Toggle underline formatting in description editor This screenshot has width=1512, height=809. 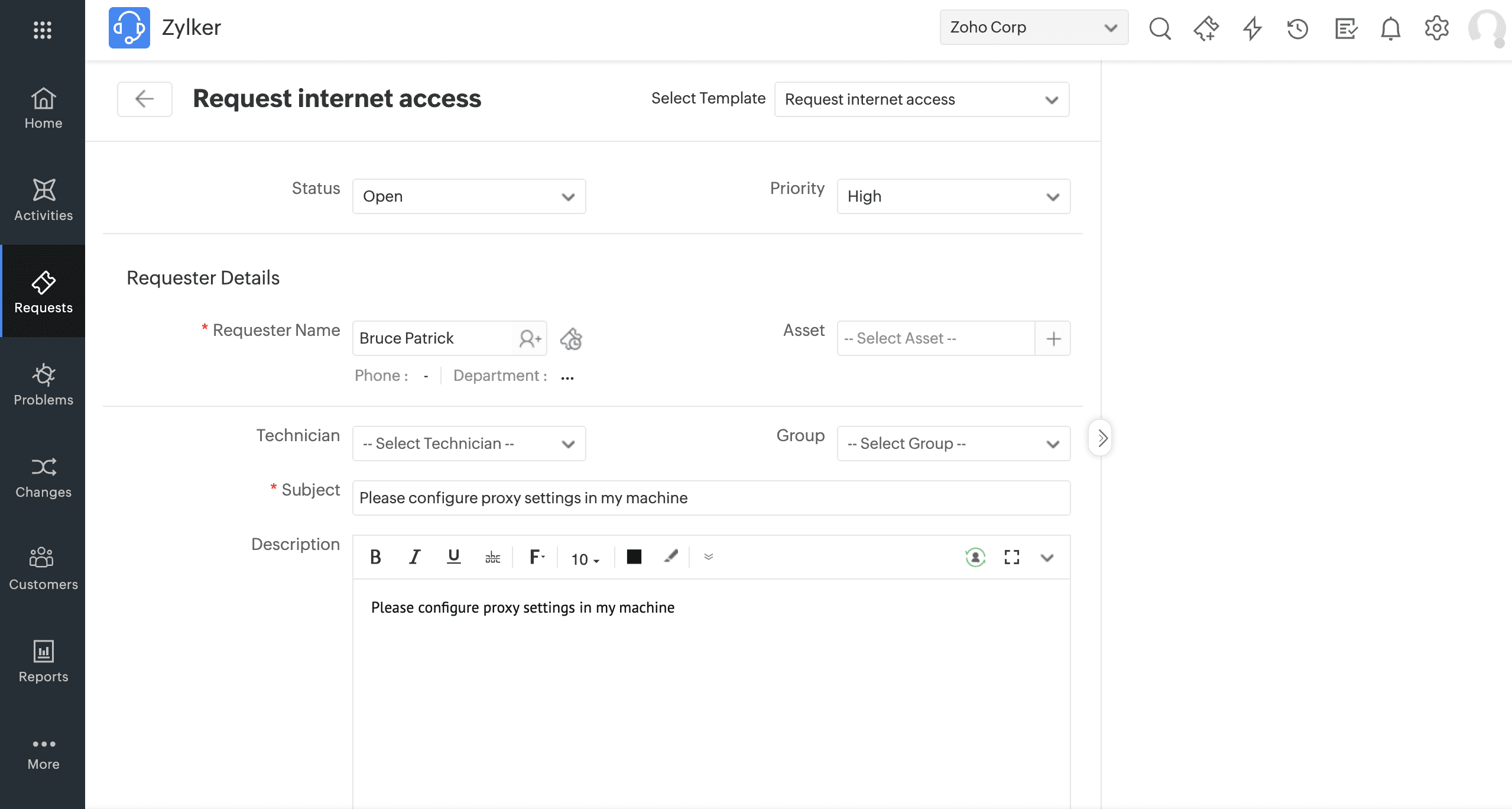(453, 557)
